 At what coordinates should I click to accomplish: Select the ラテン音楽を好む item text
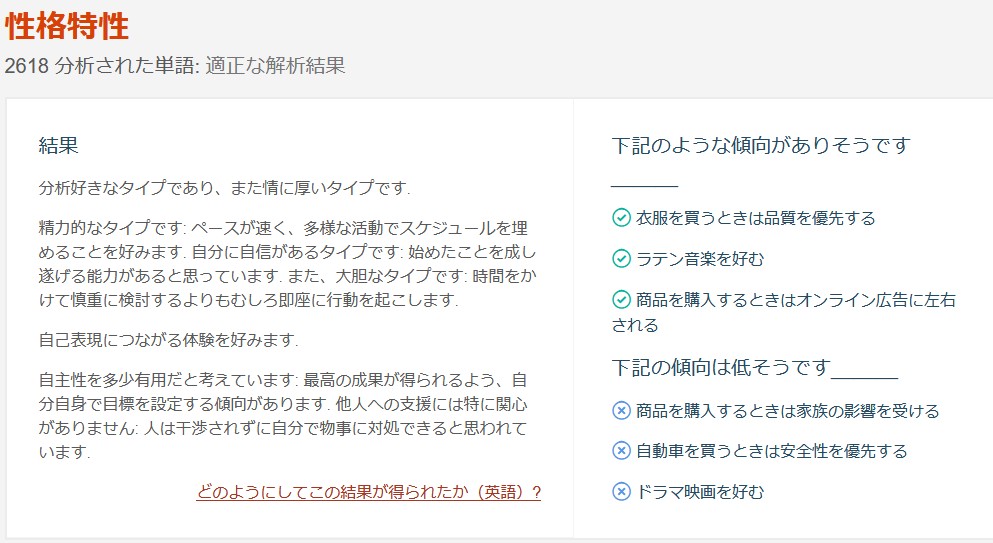700,259
